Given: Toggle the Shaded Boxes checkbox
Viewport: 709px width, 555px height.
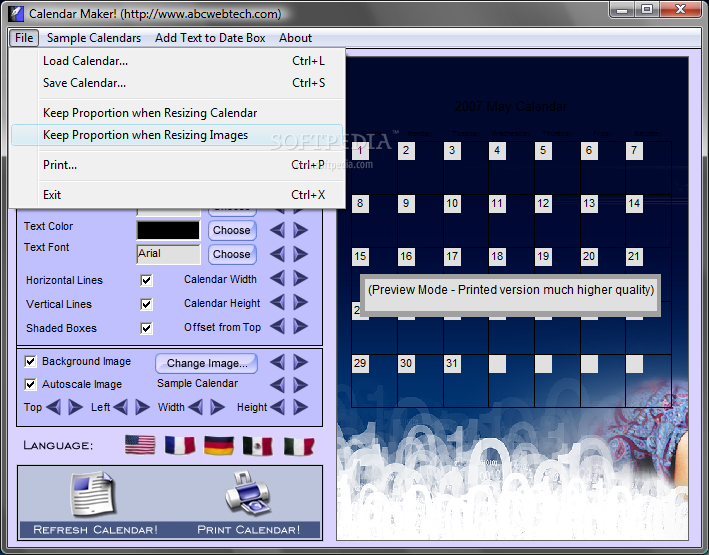Looking at the screenshot, I should (x=146, y=328).
